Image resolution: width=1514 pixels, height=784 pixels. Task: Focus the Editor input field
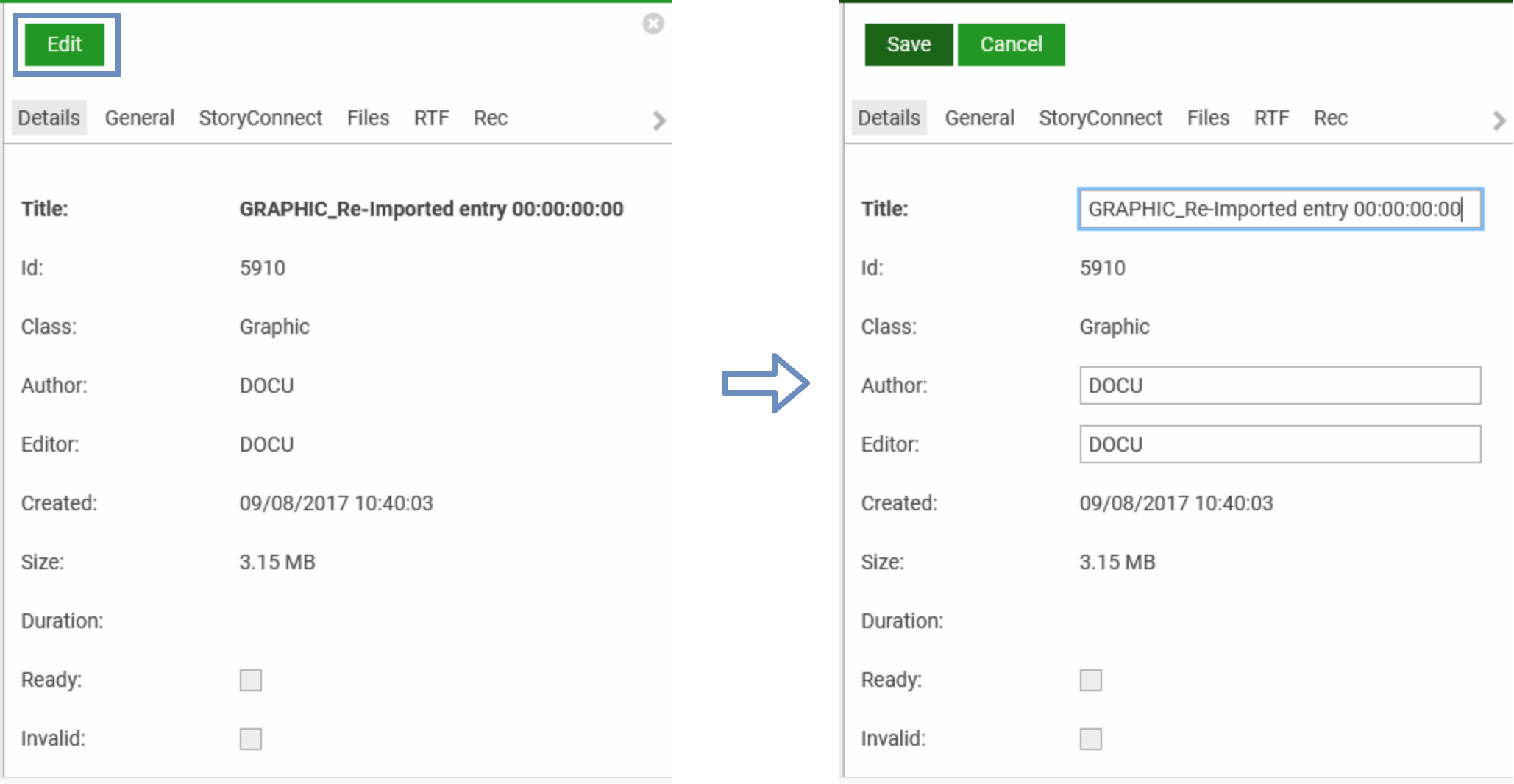(1279, 445)
